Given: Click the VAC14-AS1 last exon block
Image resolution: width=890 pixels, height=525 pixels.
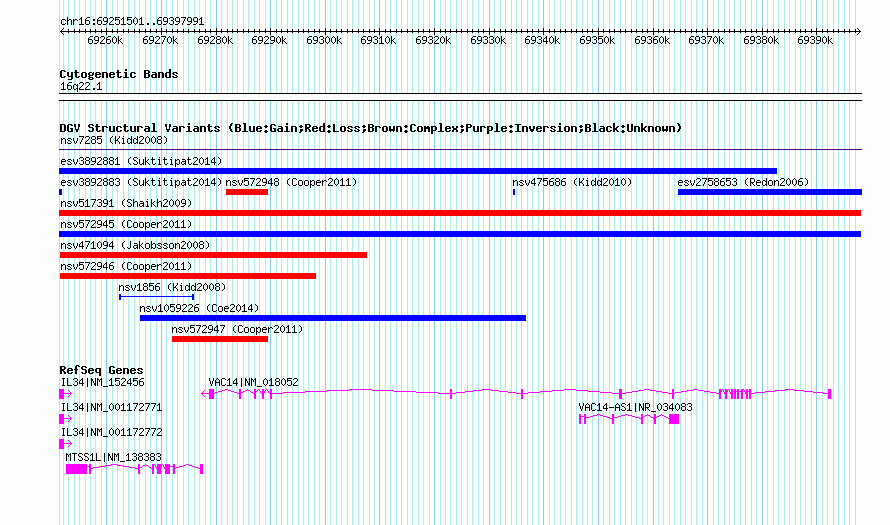Looking at the screenshot, I should tap(674, 419).
